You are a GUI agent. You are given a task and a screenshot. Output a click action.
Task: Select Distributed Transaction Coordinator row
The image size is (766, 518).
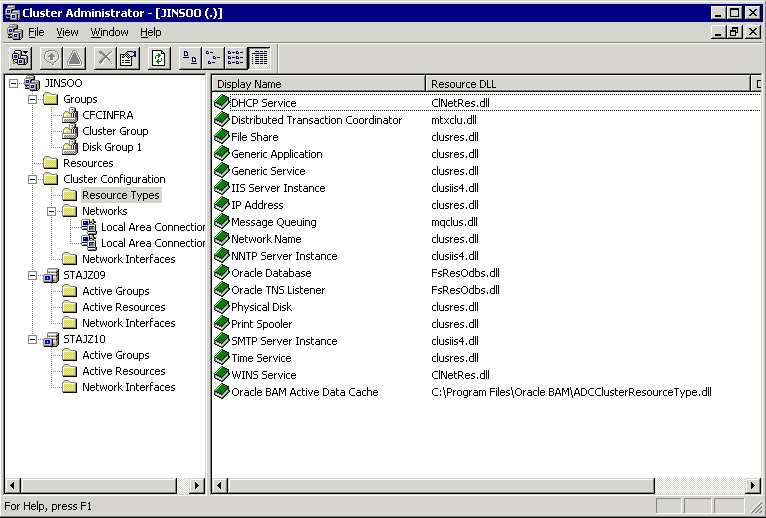pos(317,120)
